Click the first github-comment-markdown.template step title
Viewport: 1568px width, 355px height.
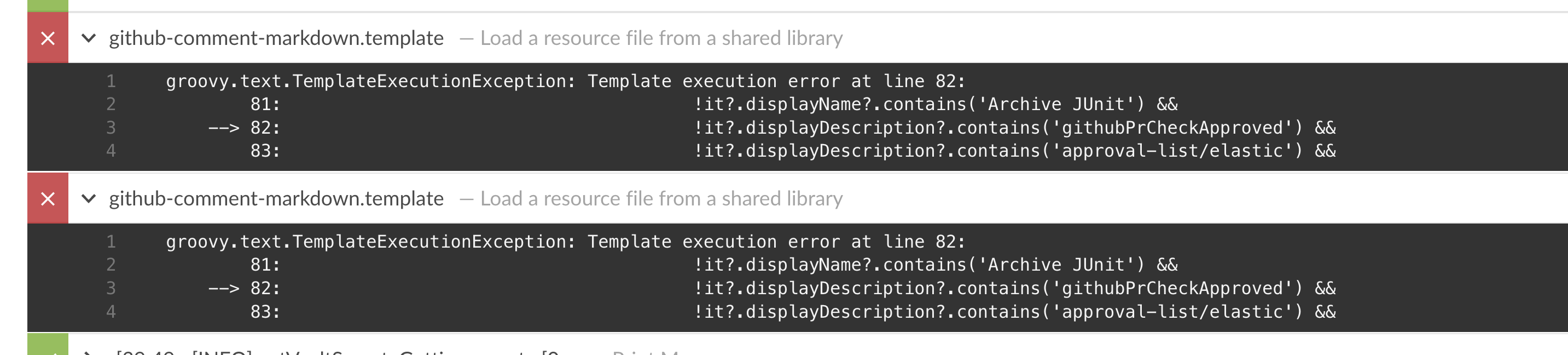275,37
